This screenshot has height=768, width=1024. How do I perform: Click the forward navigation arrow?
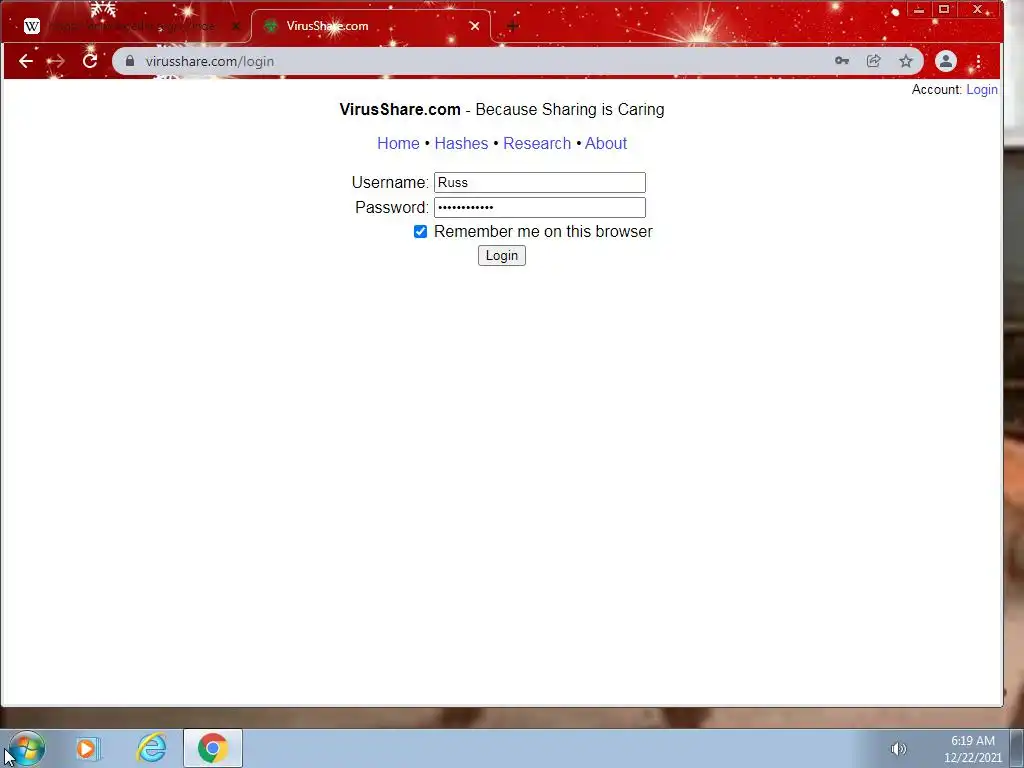coord(57,61)
